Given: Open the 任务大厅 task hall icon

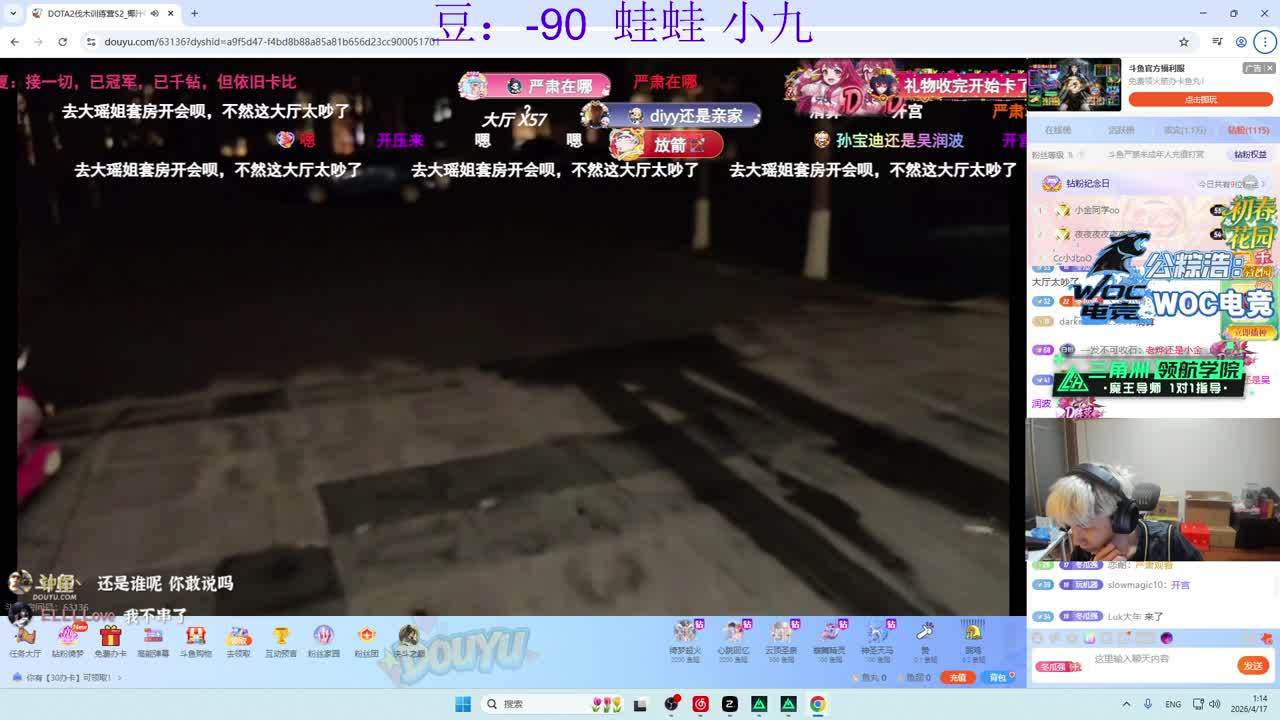Looking at the screenshot, I should 25,639.
